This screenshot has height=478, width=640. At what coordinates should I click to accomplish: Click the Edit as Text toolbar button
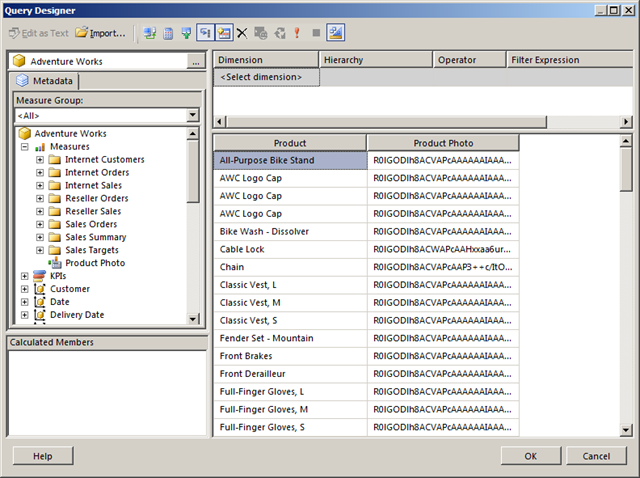click(39, 33)
